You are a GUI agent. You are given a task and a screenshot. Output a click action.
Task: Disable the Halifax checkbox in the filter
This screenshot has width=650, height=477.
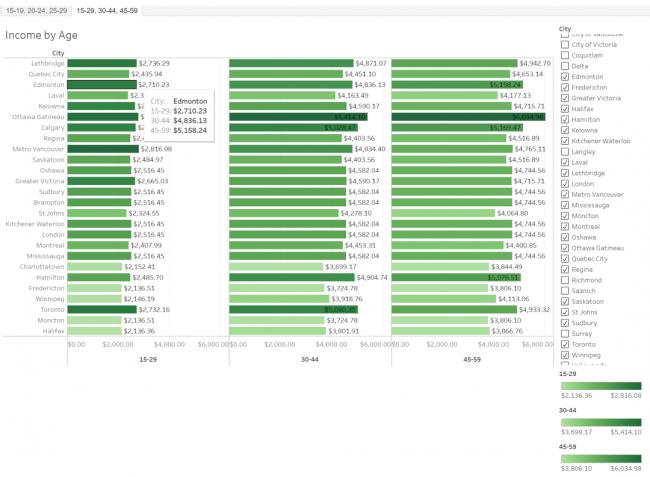[x=565, y=109]
